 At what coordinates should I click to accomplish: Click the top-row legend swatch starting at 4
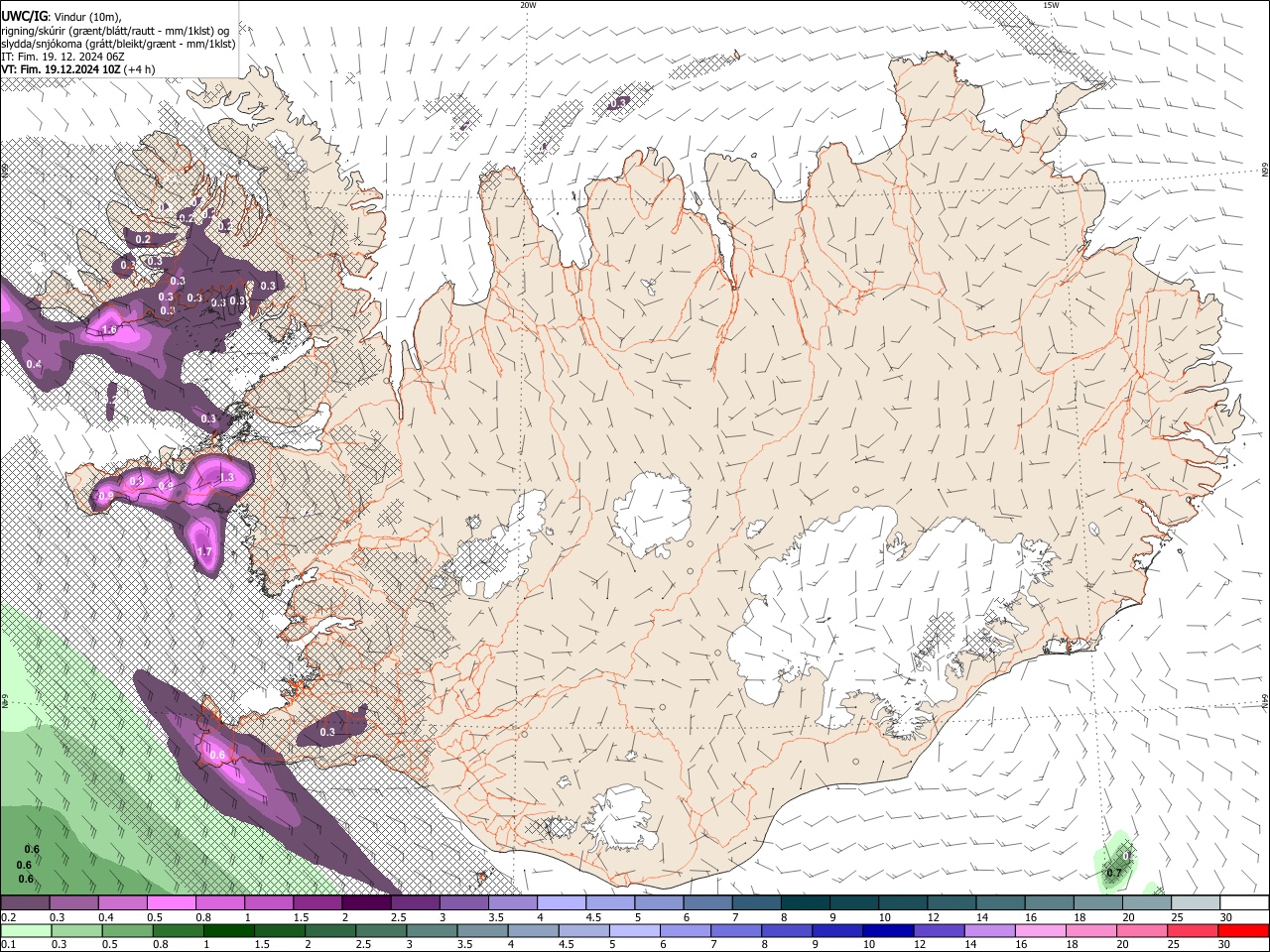[562, 903]
